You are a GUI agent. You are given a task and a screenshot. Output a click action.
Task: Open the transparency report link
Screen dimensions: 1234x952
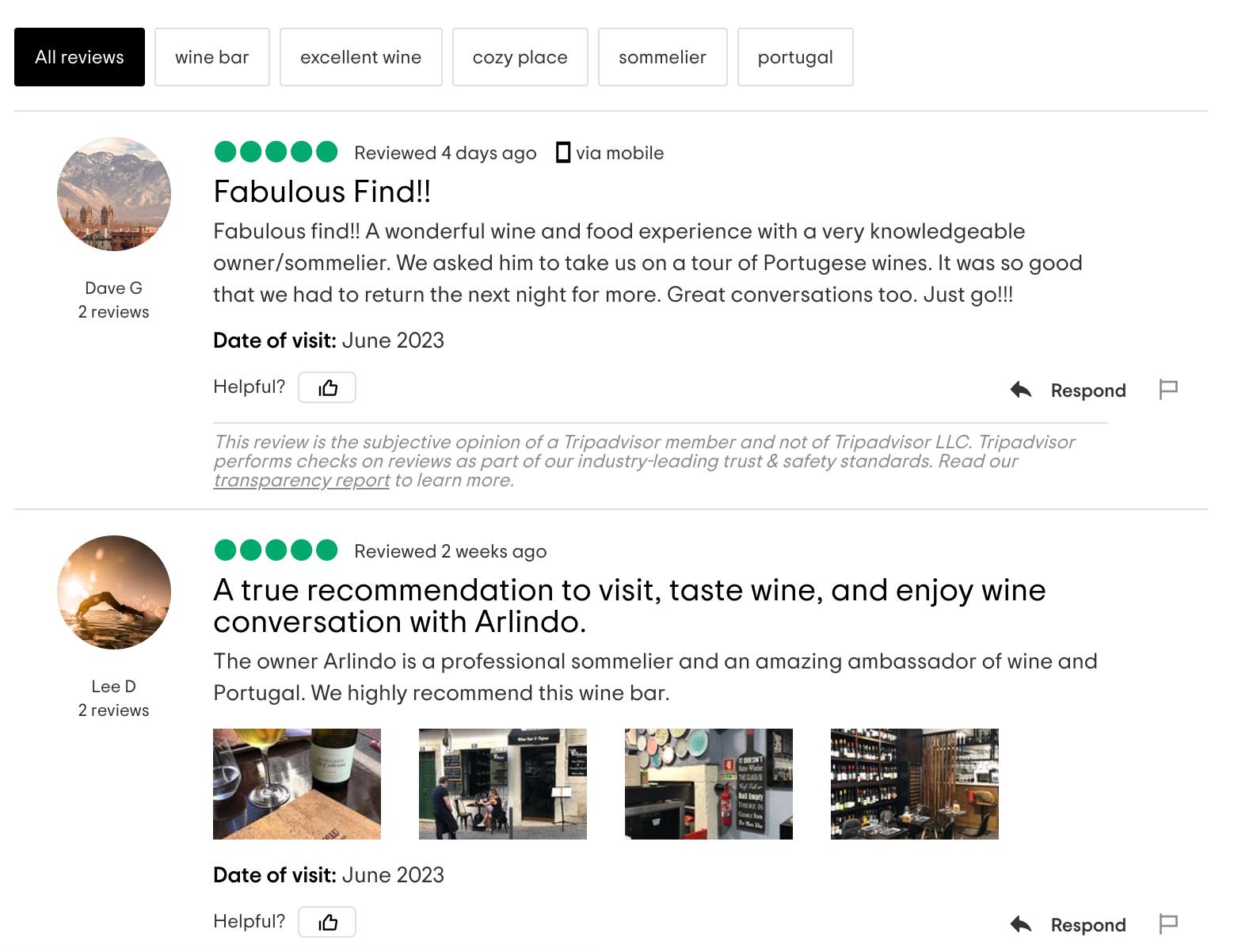coord(301,481)
